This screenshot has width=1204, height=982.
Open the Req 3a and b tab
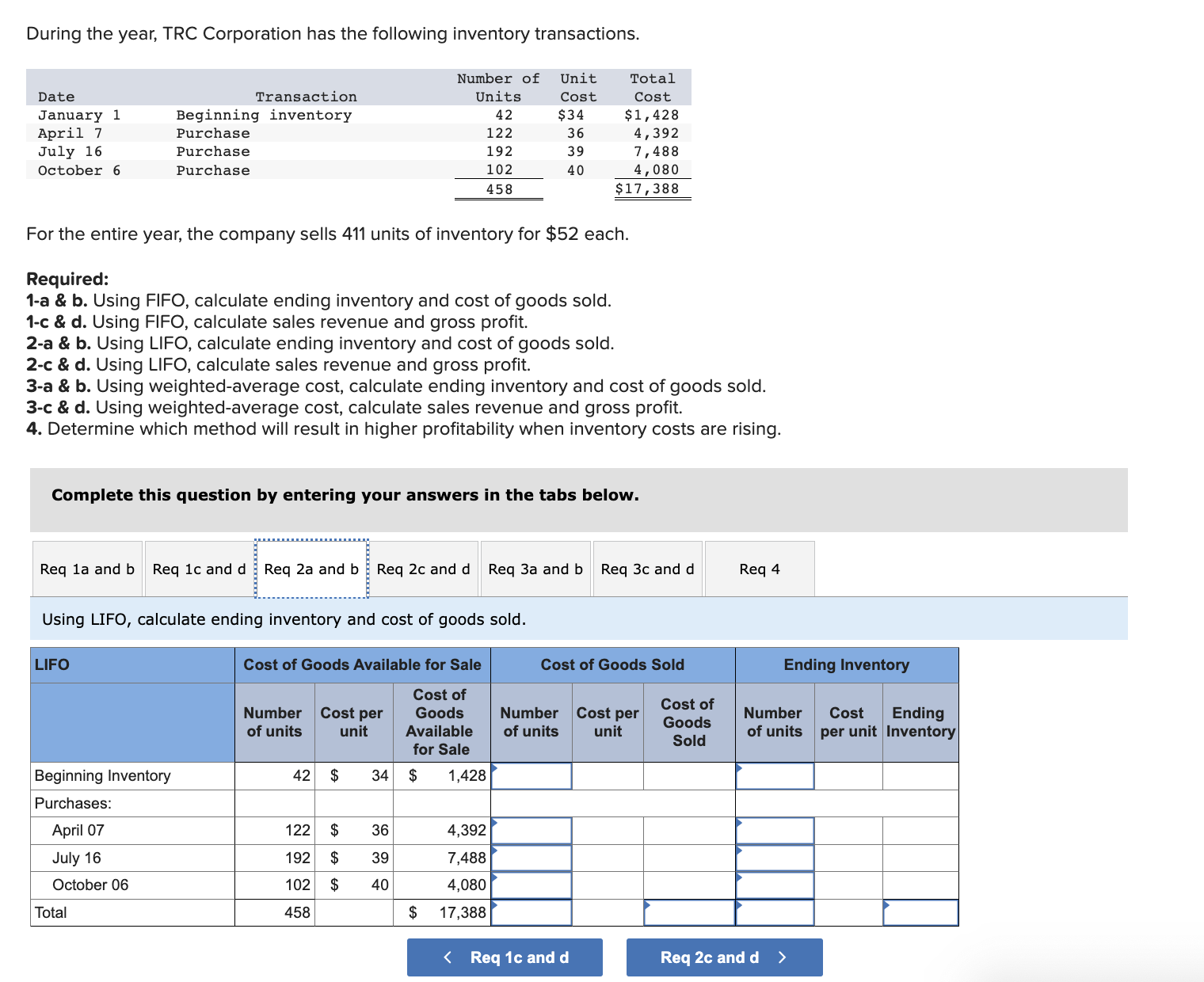[535, 569]
